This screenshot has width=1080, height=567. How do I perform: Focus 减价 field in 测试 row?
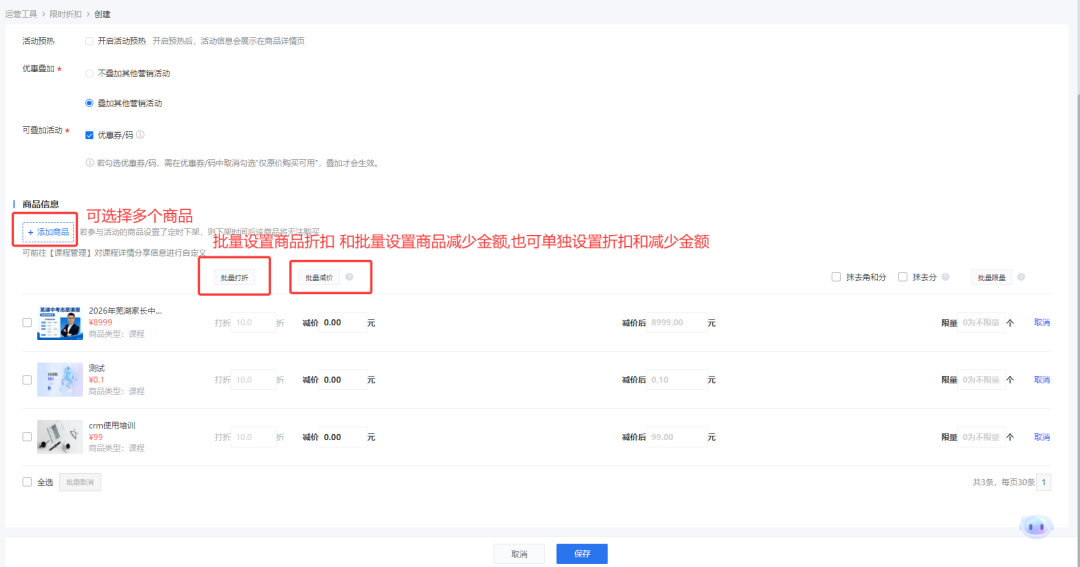click(x=343, y=380)
